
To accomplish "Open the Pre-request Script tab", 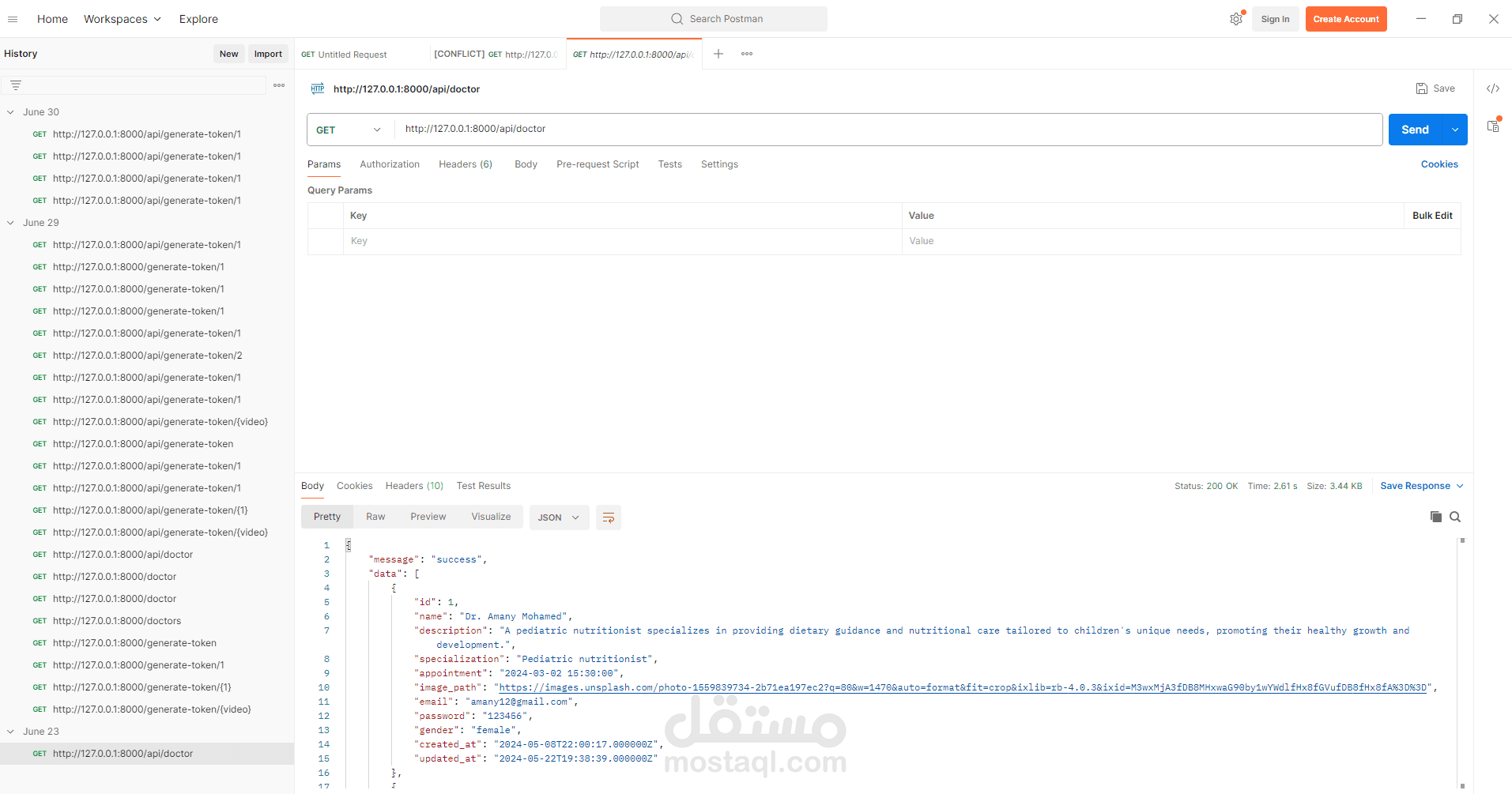I will click(x=598, y=164).
